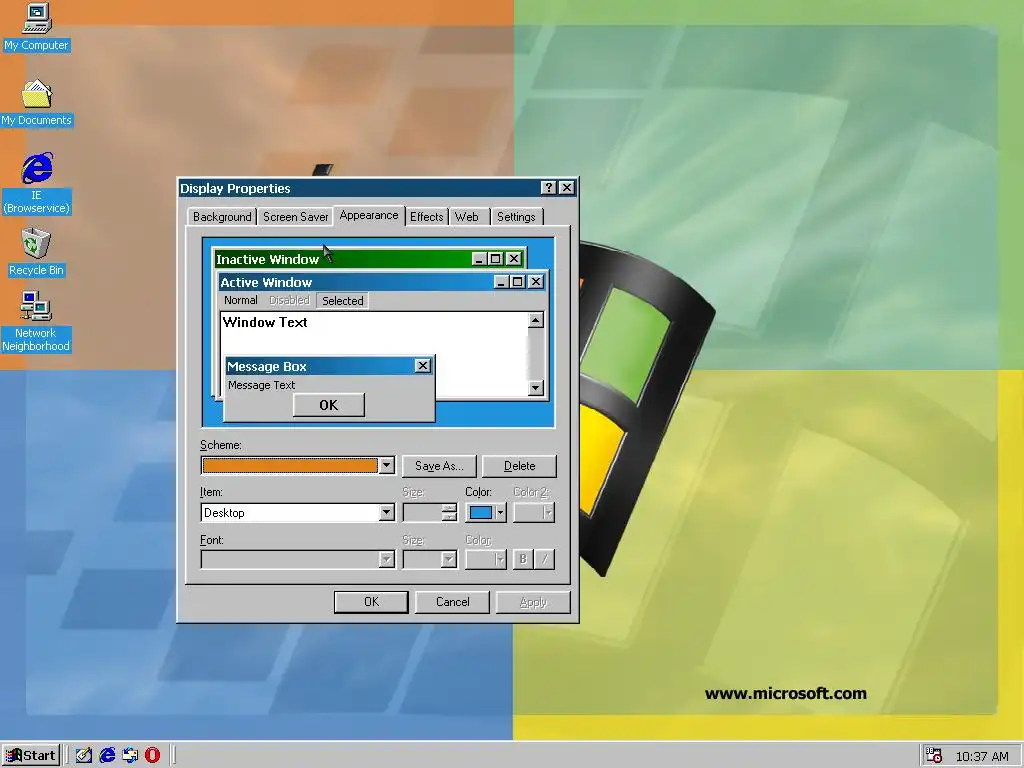This screenshot has height=768, width=1024.
Task: Open the Settings tab
Action: point(516,217)
